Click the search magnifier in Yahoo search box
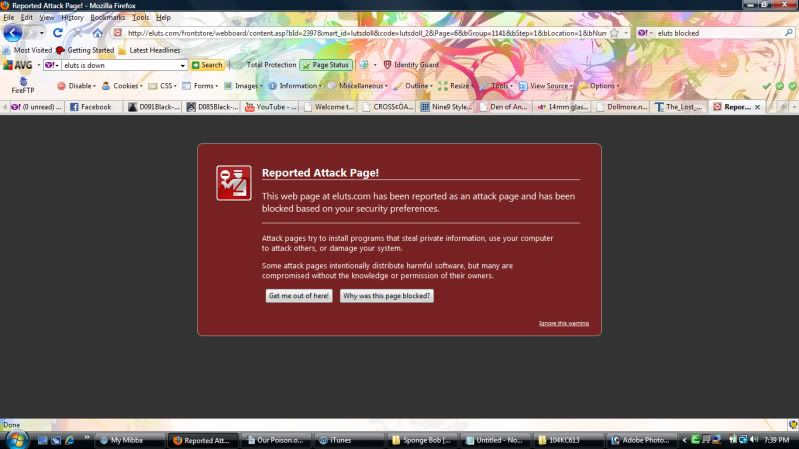 pyautogui.click(x=788, y=33)
